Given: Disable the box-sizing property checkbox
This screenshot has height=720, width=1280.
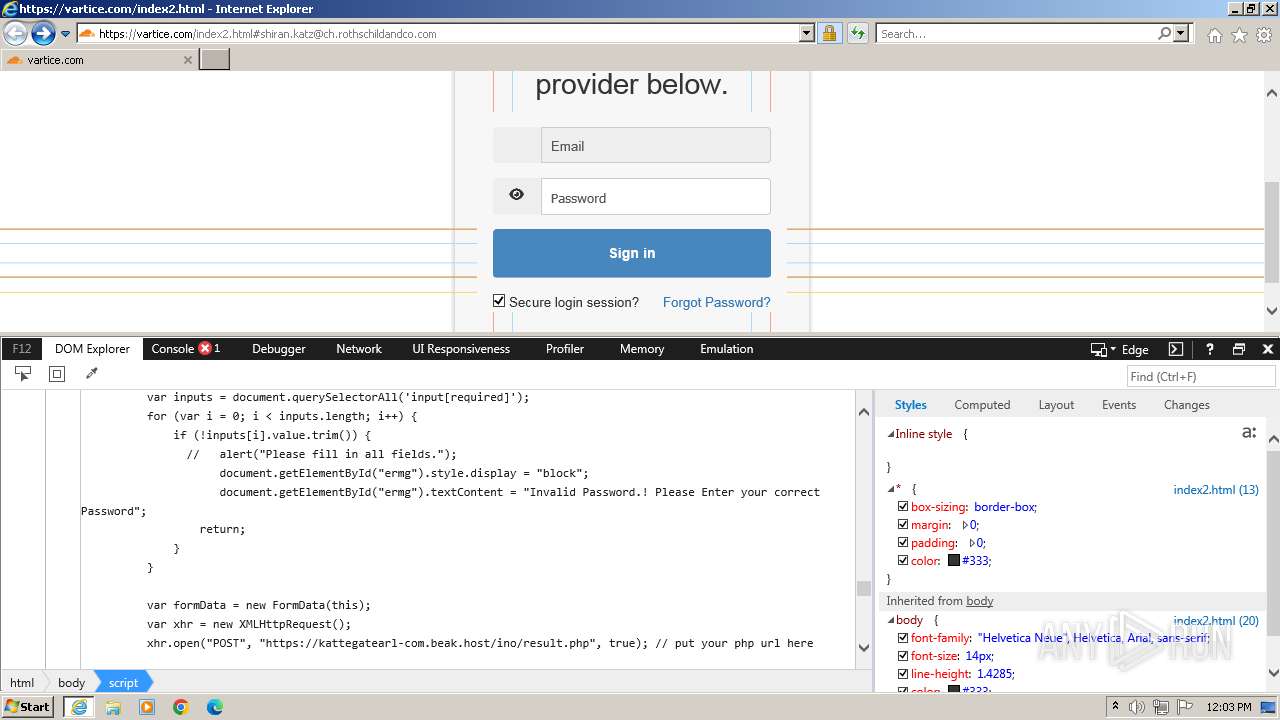Looking at the screenshot, I should (x=903, y=507).
